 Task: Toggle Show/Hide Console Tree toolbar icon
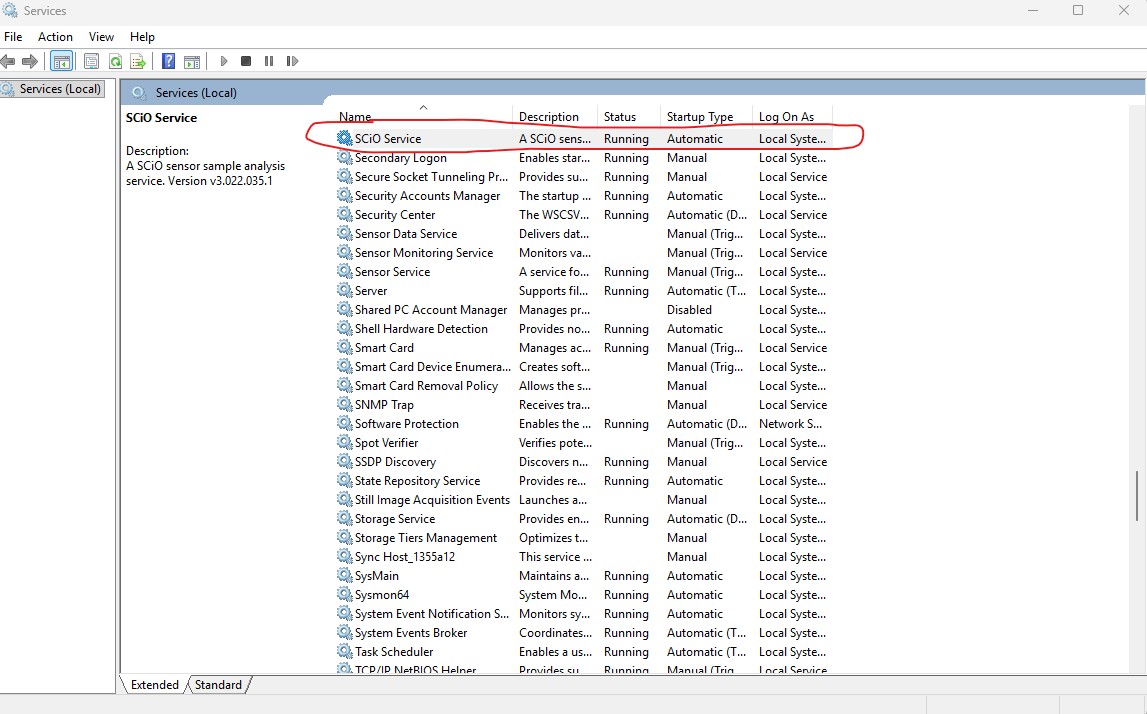[62, 61]
